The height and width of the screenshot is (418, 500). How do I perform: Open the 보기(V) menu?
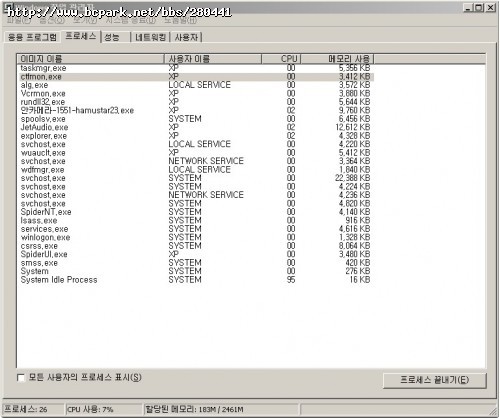pyautogui.click(x=85, y=21)
